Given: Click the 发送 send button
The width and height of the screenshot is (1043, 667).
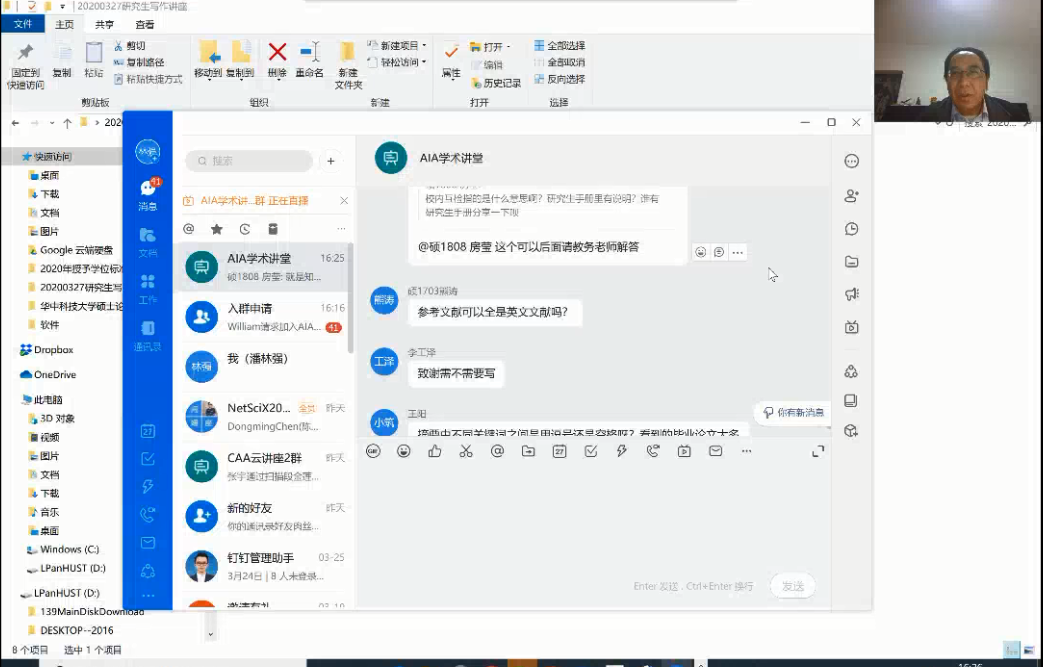Looking at the screenshot, I should (792, 586).
